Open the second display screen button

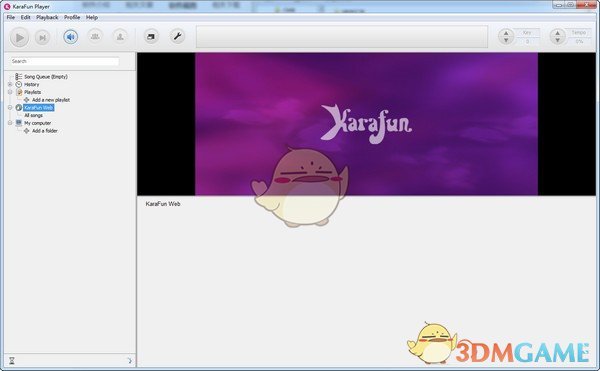[151, 37]
